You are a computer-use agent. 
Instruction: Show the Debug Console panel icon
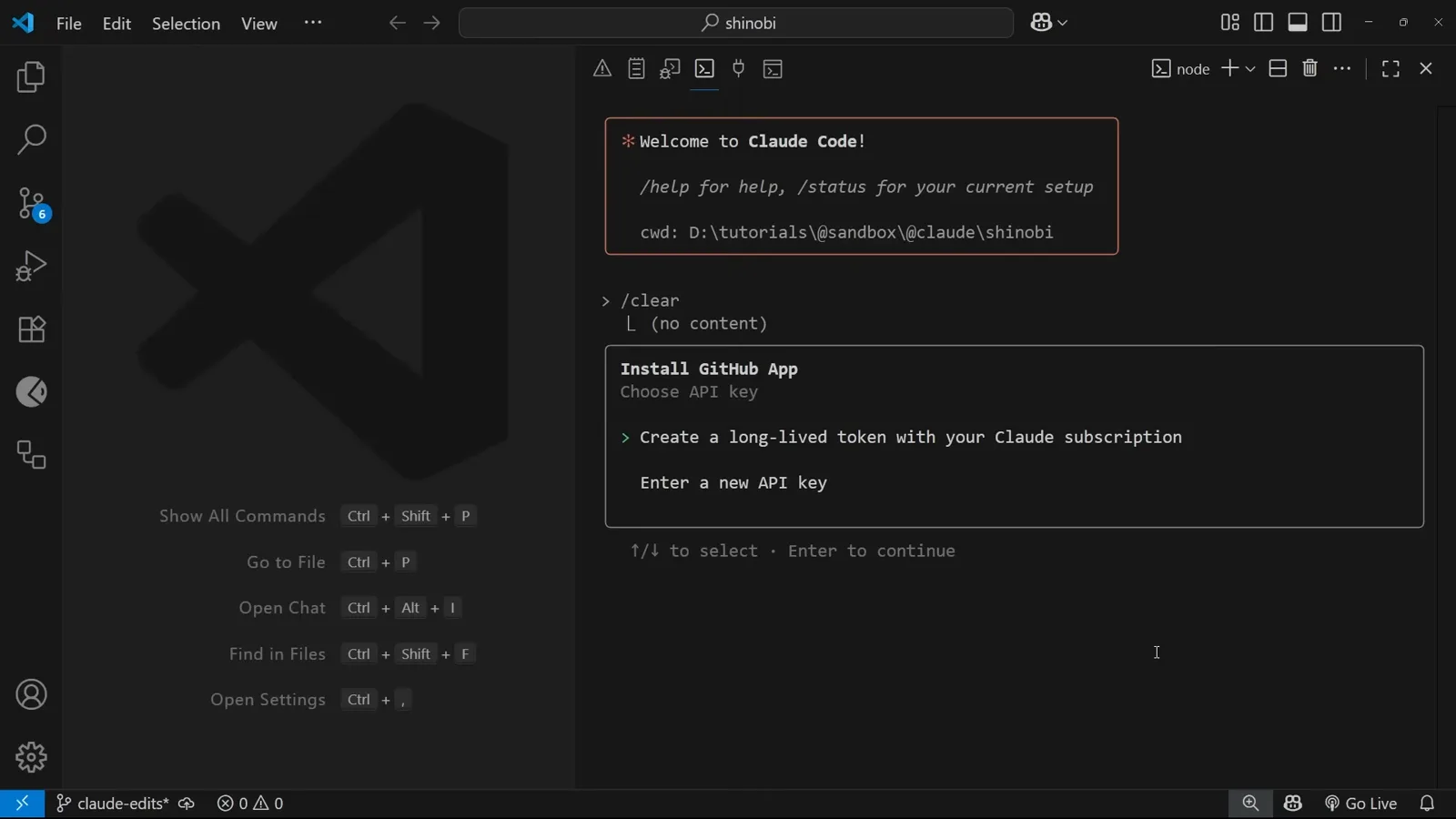click(x=671, y=69)
